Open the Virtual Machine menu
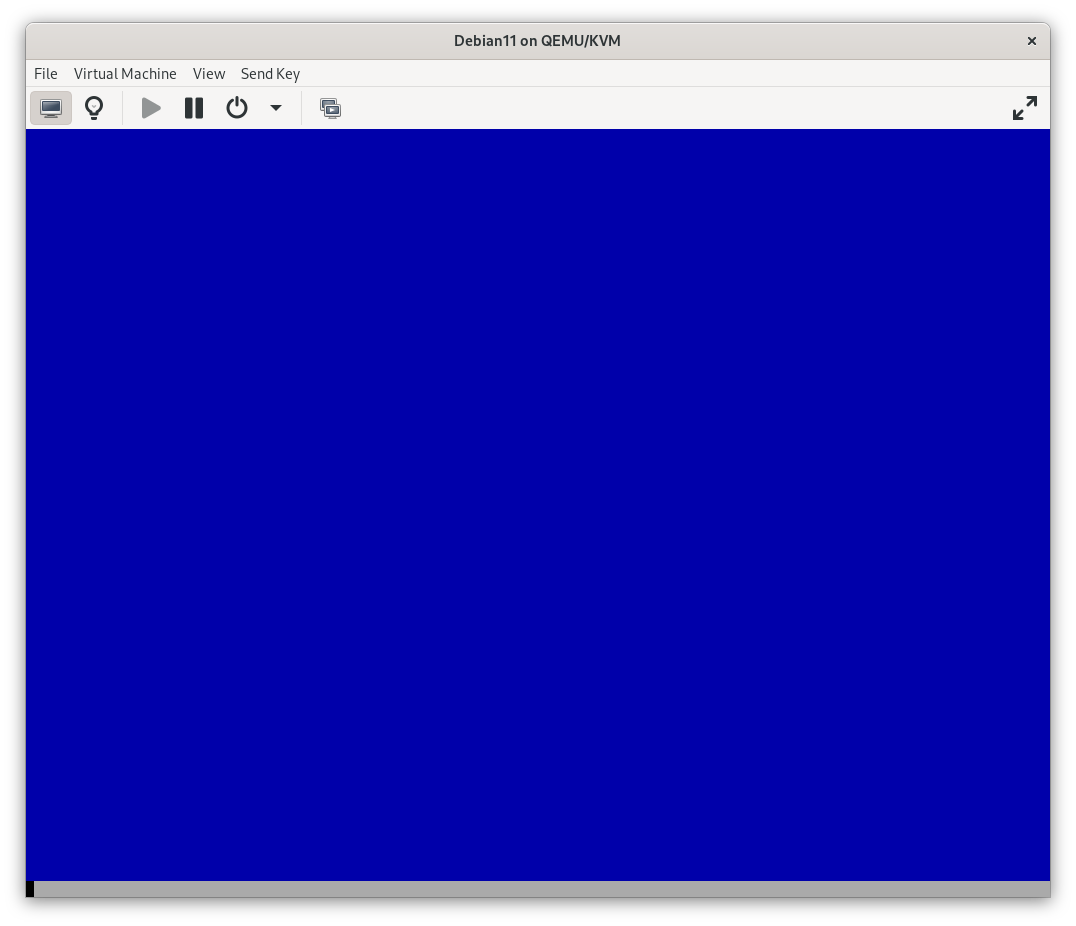This screenshot has width=1076, height=926. (x=125, y=73)
